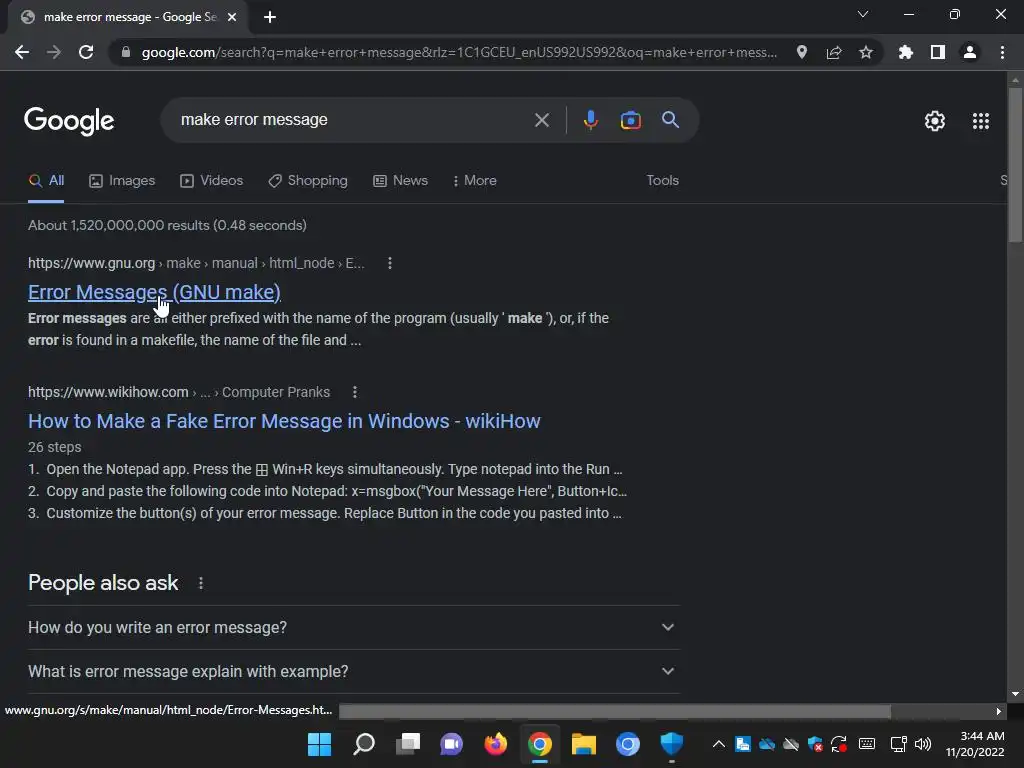Image resolution: width=1024 pixels, height=768 pixels.
Task: Open the Google apps grid
Action: (981, 121)
